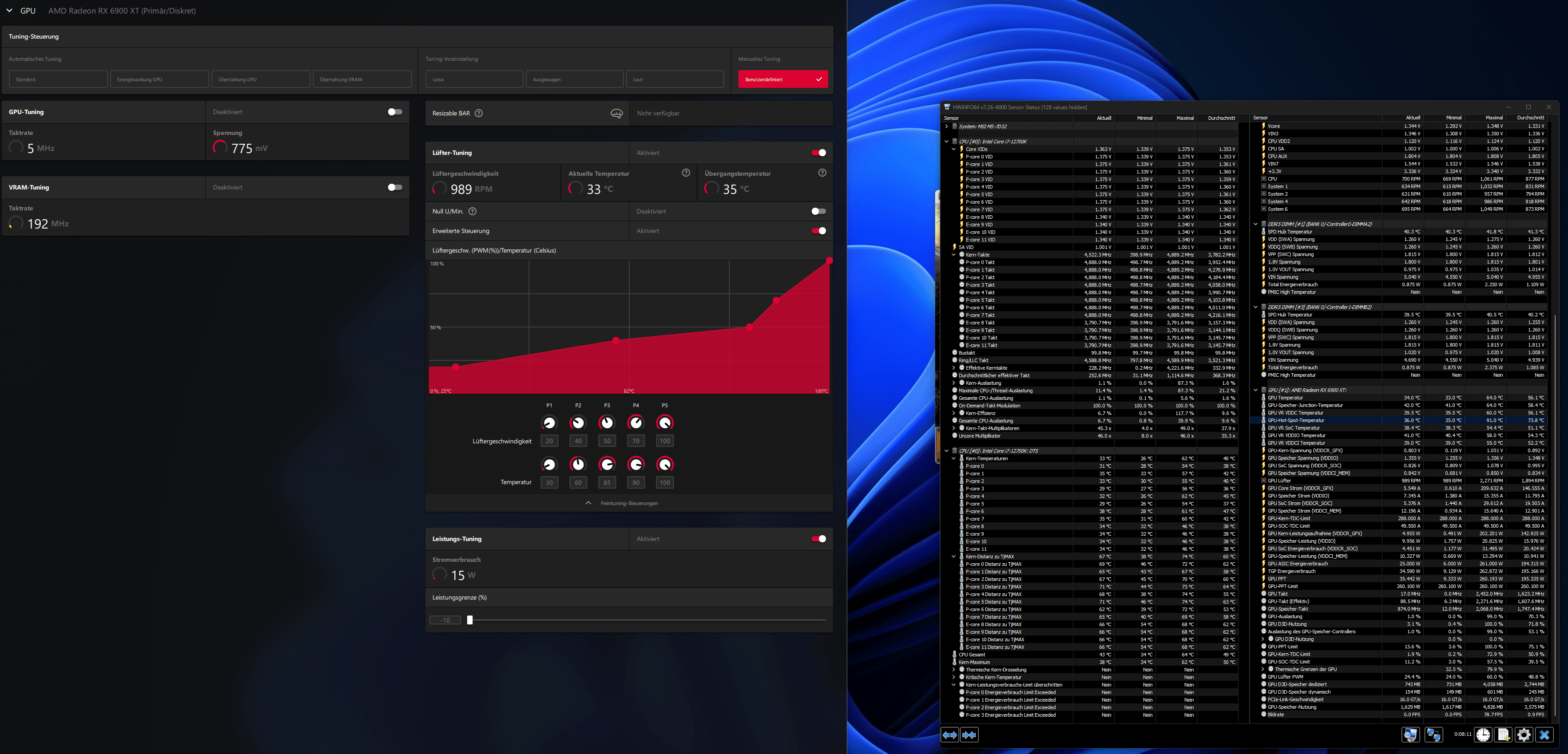Click the help icon next to Resizable BAR
1568x754 pixels.
[478, 113]
